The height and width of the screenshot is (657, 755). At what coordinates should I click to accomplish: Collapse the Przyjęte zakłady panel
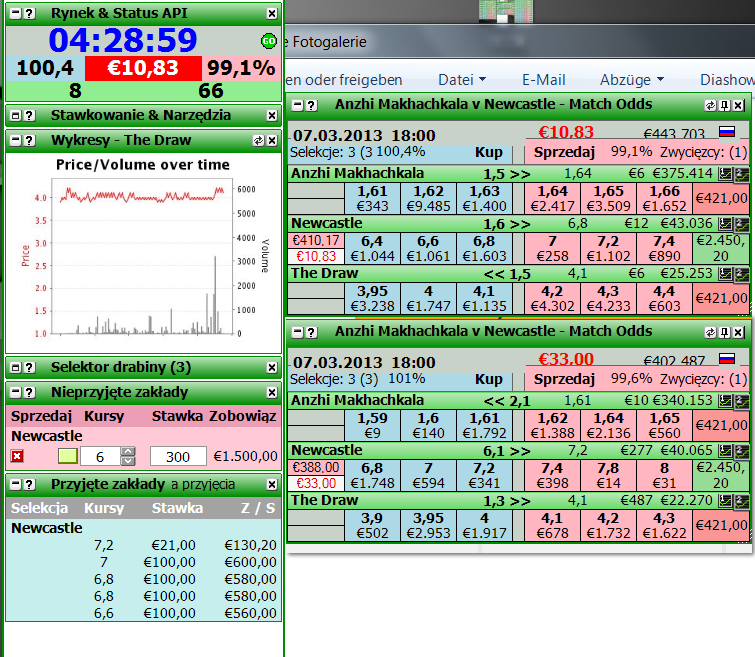pyautogui.click(x=15, y=485)
